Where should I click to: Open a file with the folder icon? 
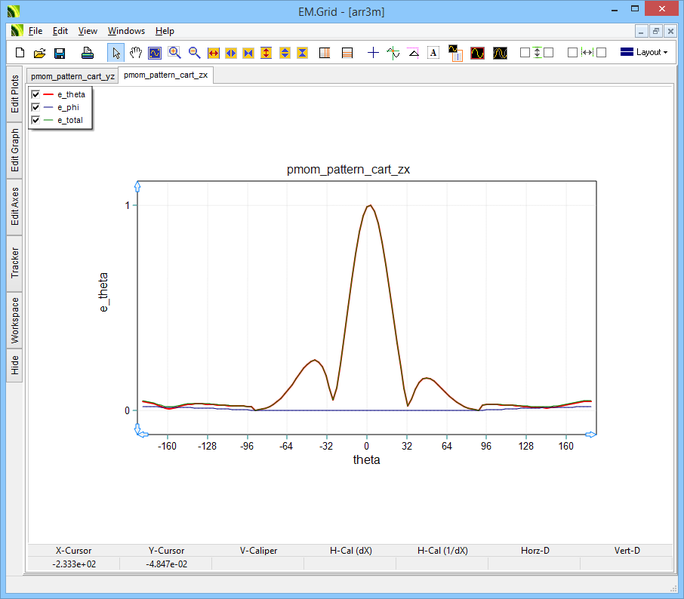[x=39, y=52]
